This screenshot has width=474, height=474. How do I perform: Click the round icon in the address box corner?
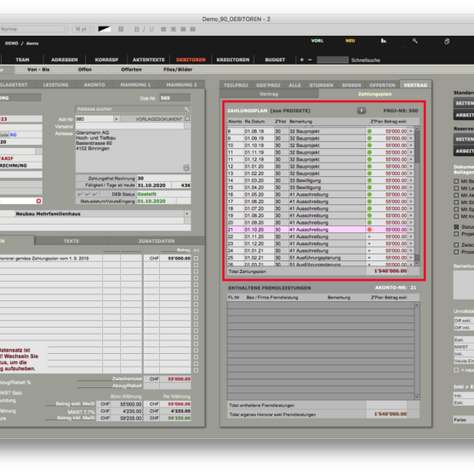186,167
